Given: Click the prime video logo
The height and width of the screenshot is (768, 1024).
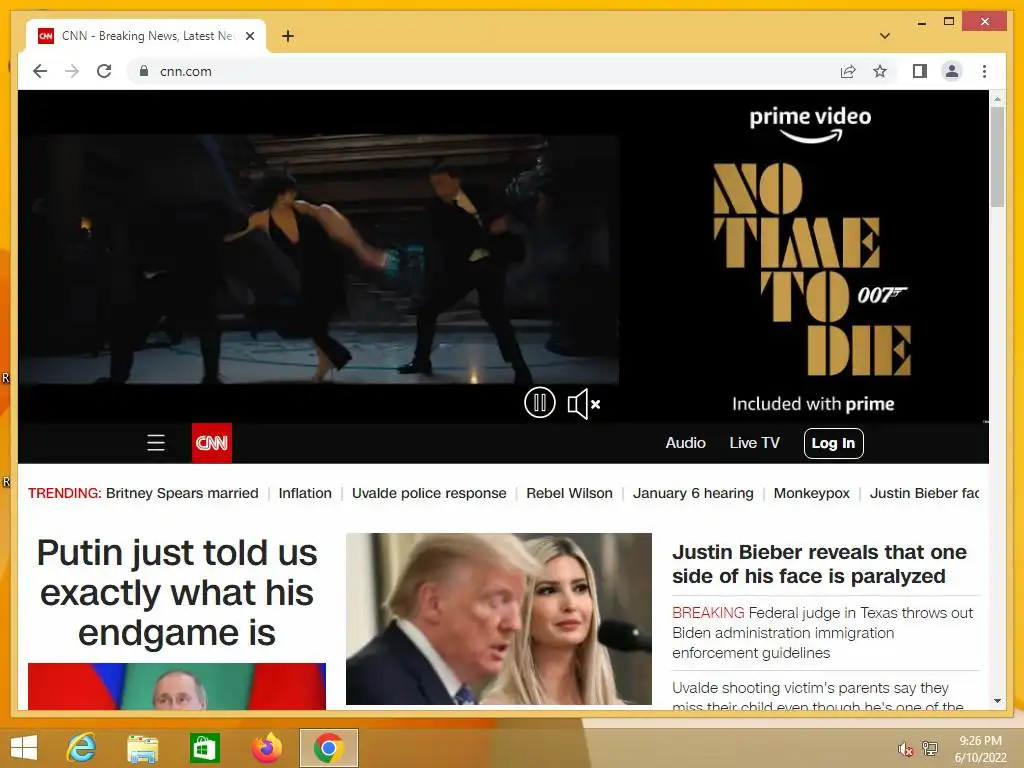Looking at the screenshot, I should tap(810, 124).
